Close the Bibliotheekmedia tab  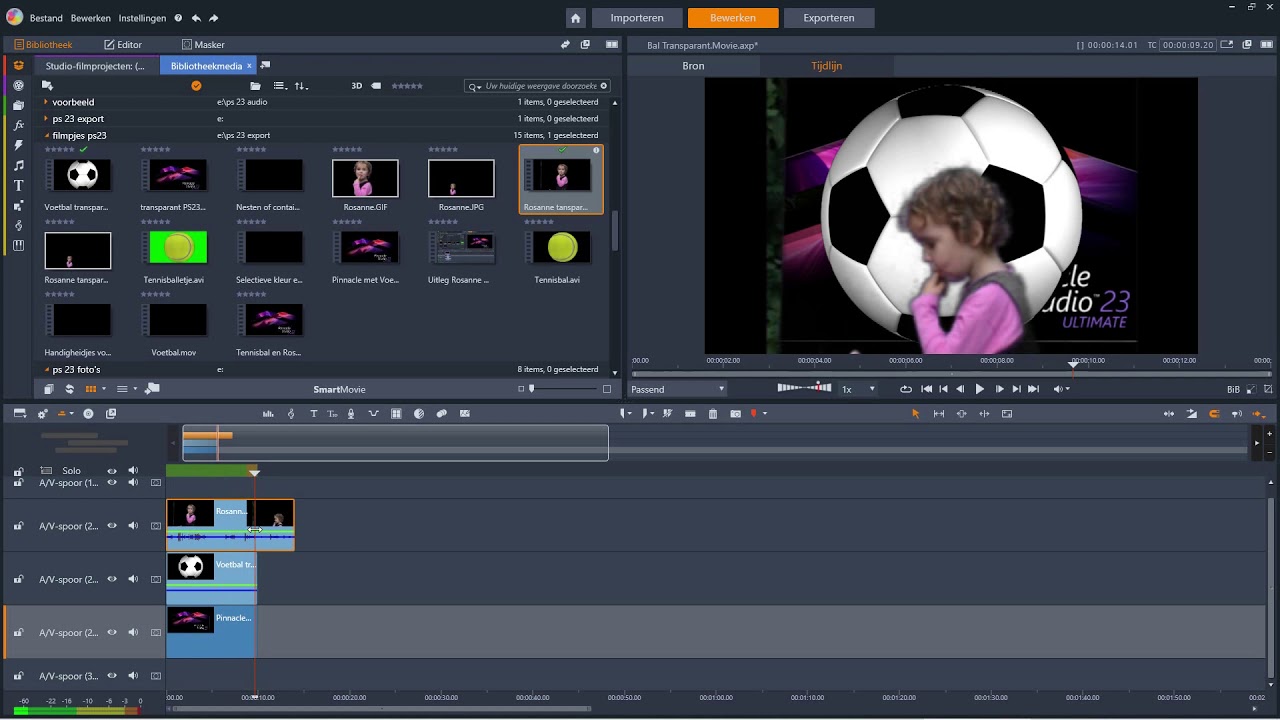coord(249,66)
